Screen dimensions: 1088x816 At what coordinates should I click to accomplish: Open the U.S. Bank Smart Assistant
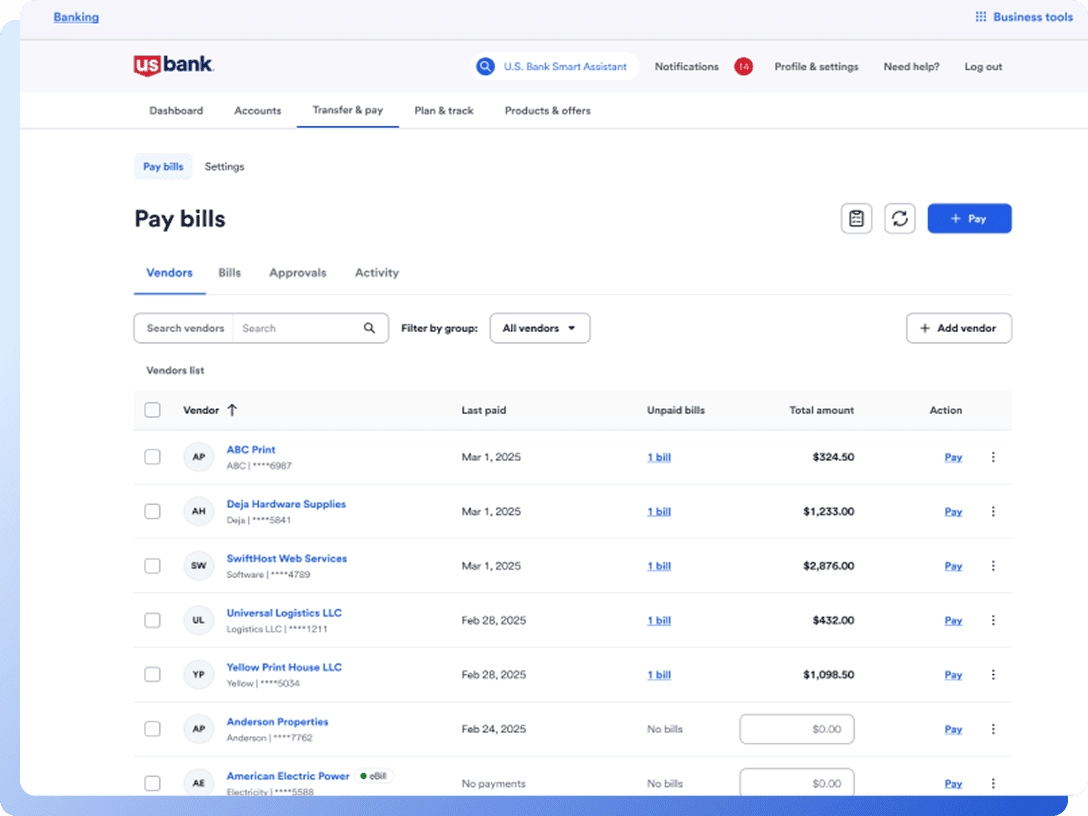(554, 67)
